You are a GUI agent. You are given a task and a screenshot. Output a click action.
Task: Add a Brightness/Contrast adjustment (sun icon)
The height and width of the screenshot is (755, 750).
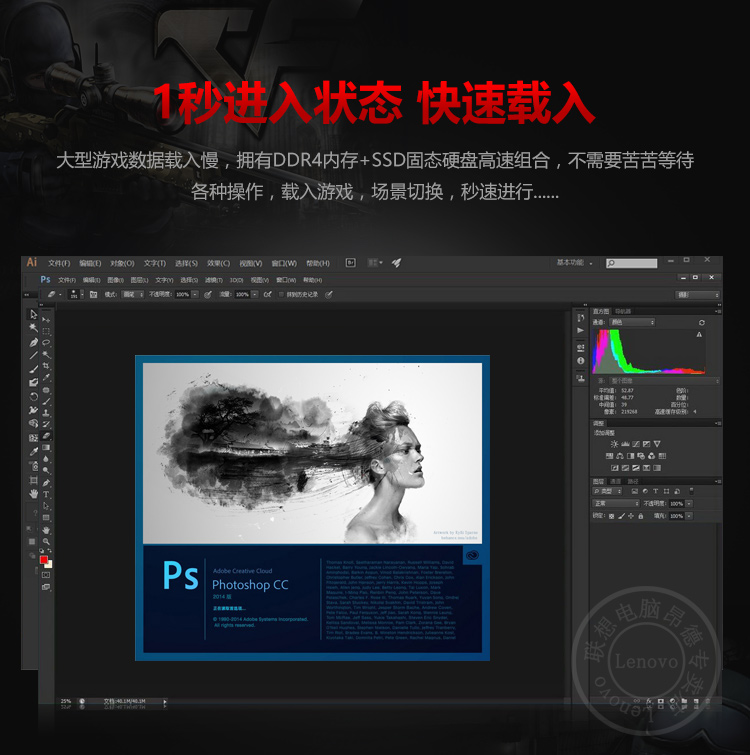click(x=614, y=444)
